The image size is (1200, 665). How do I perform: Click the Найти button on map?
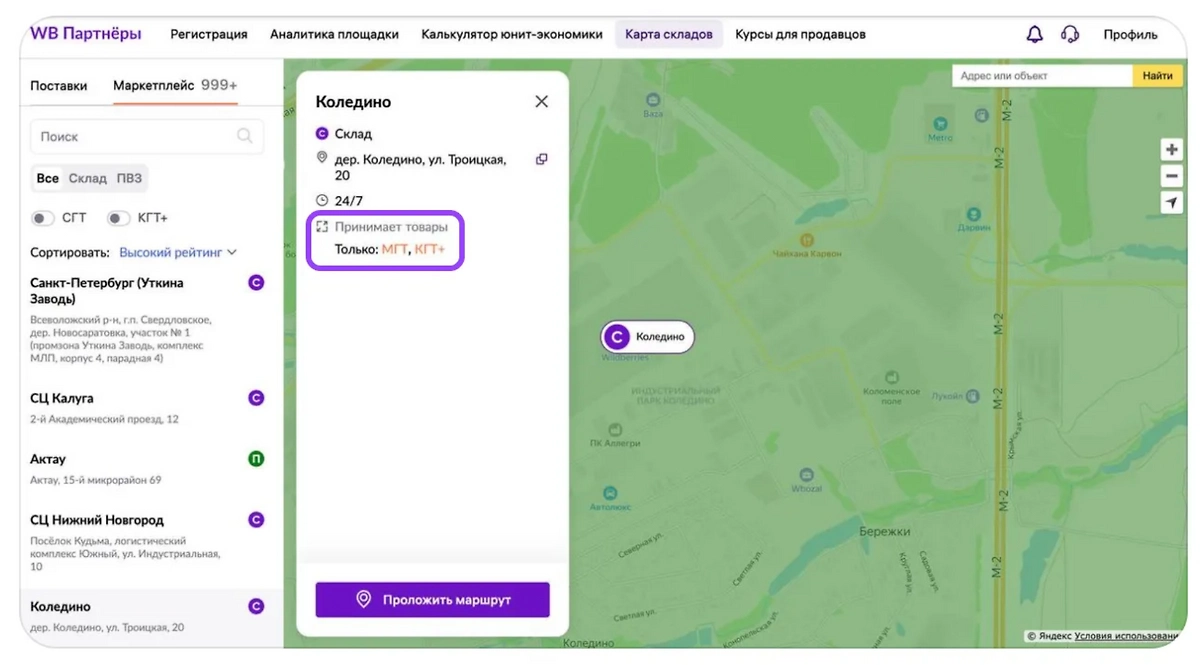coord(1157,76)
